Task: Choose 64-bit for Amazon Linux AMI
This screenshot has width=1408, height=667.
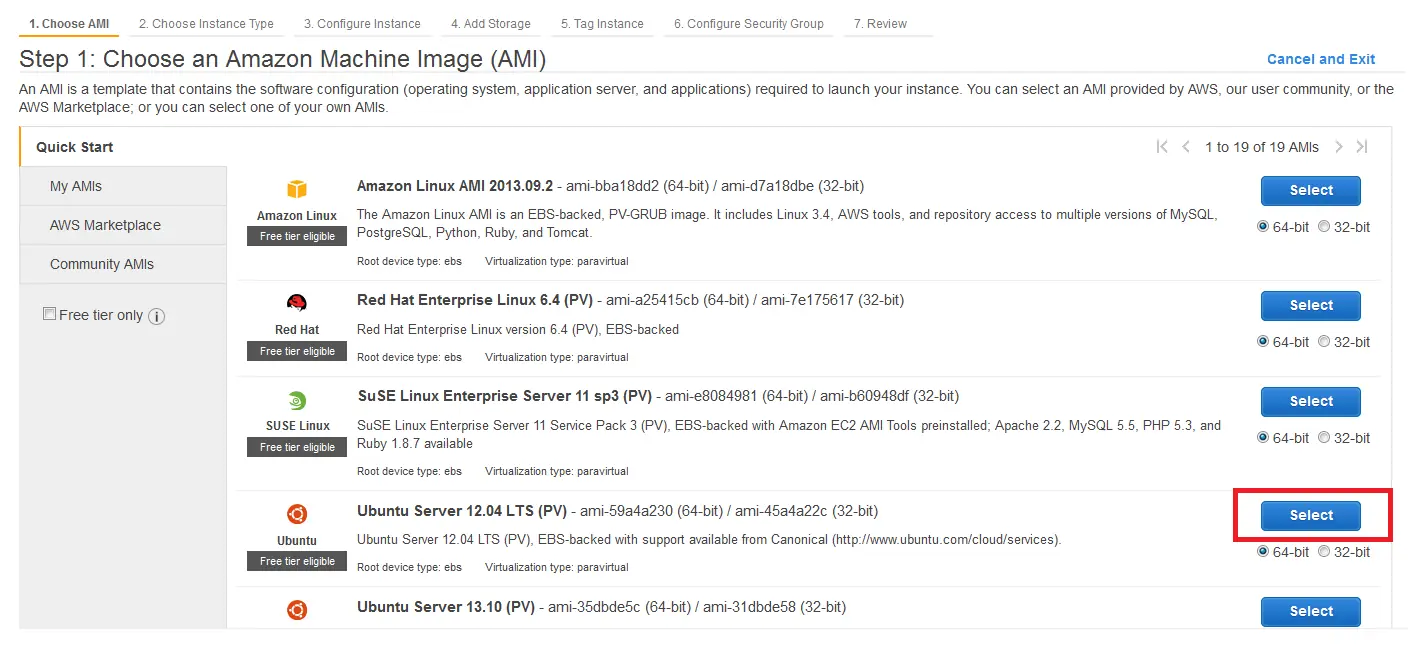Action: tap(1263, 227)
